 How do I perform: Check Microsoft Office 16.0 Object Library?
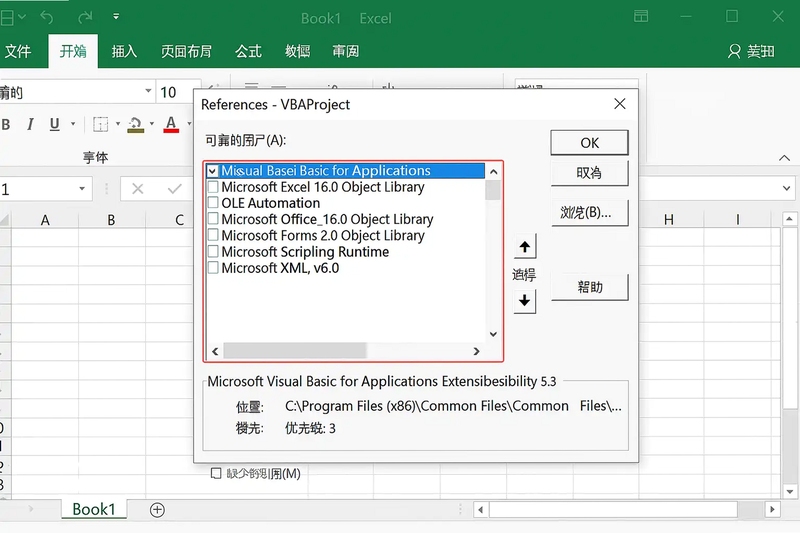point(213,219)
